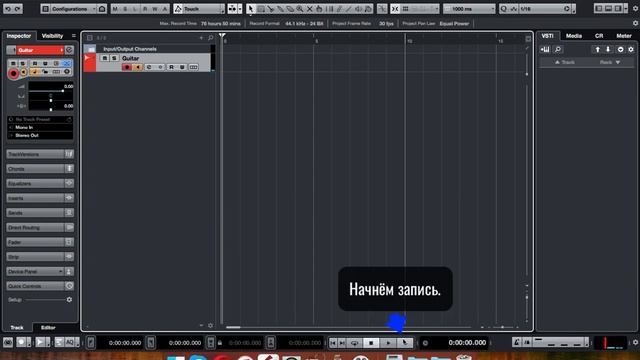Click the Record button in the transport
This screenshot has width=640, height=360.
click(x=404, y=343)
